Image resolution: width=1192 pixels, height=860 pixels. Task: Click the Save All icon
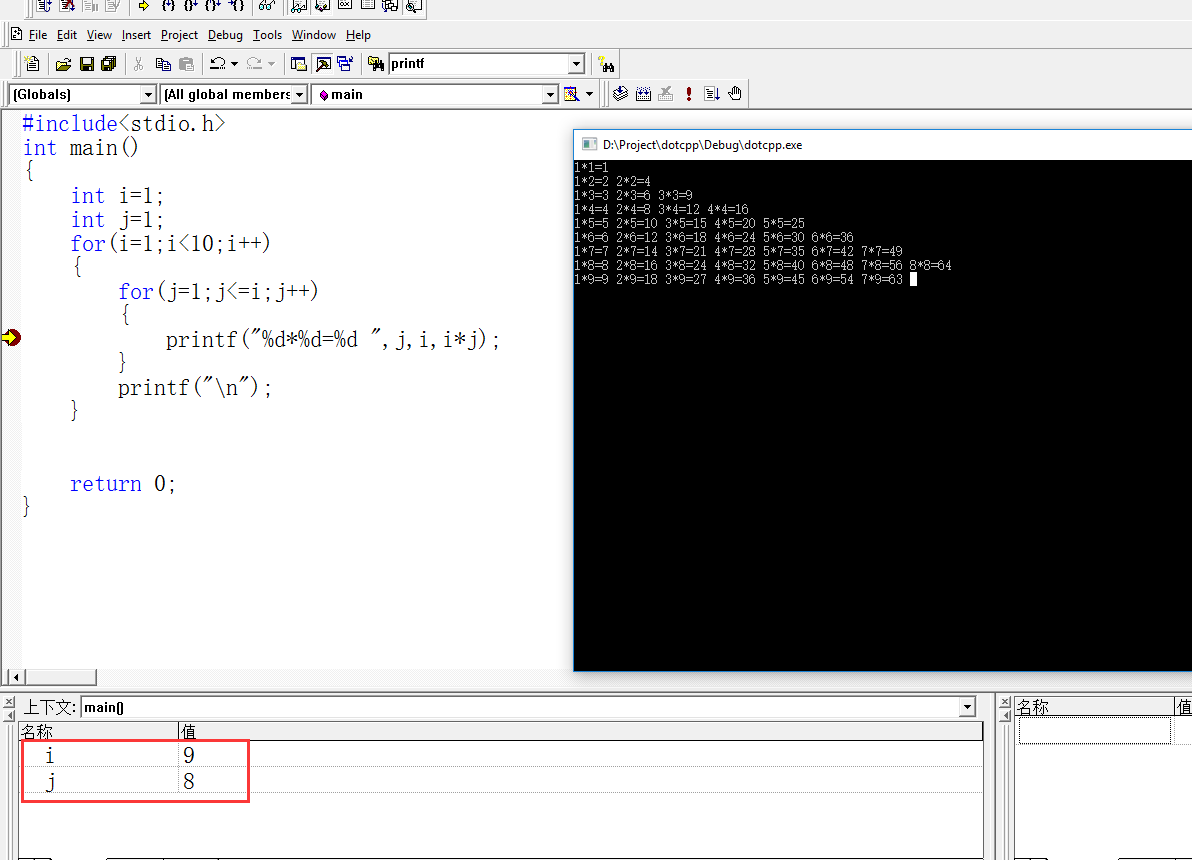pyautogui.click(x=108, y=64)
